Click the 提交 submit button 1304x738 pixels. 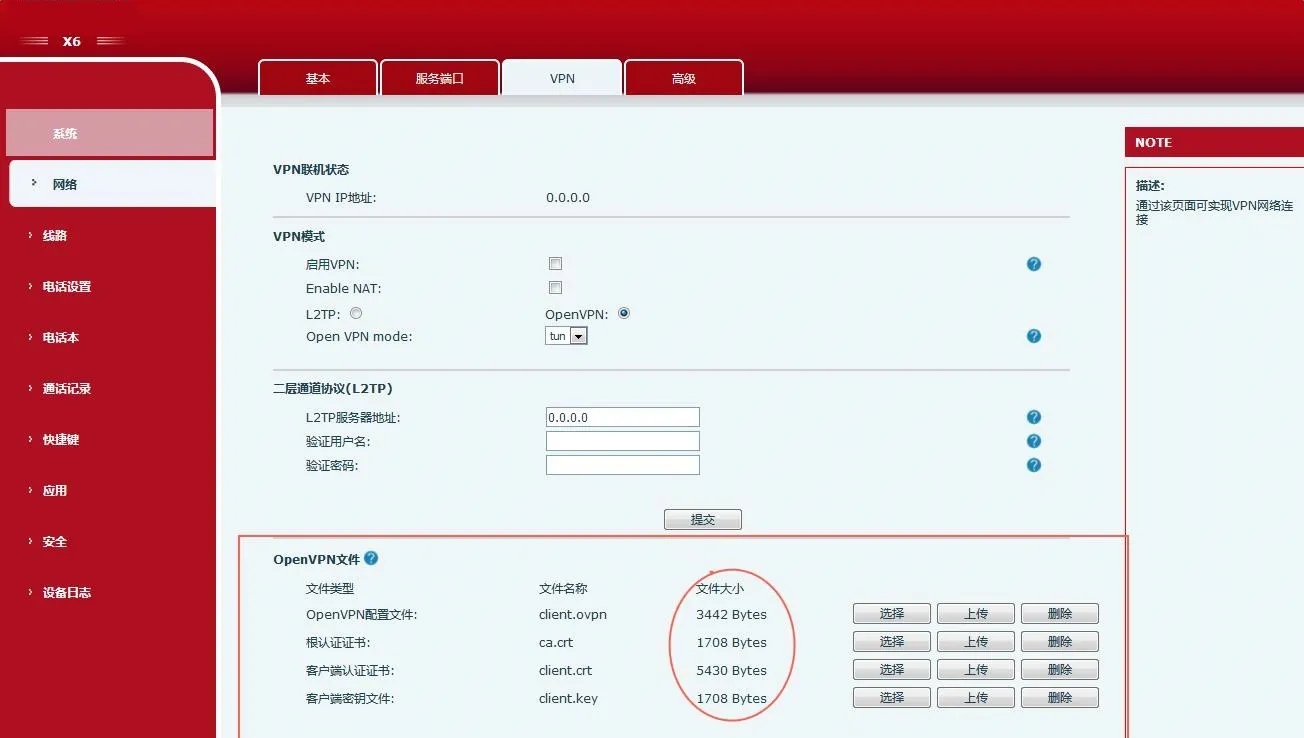coord(702,518)
